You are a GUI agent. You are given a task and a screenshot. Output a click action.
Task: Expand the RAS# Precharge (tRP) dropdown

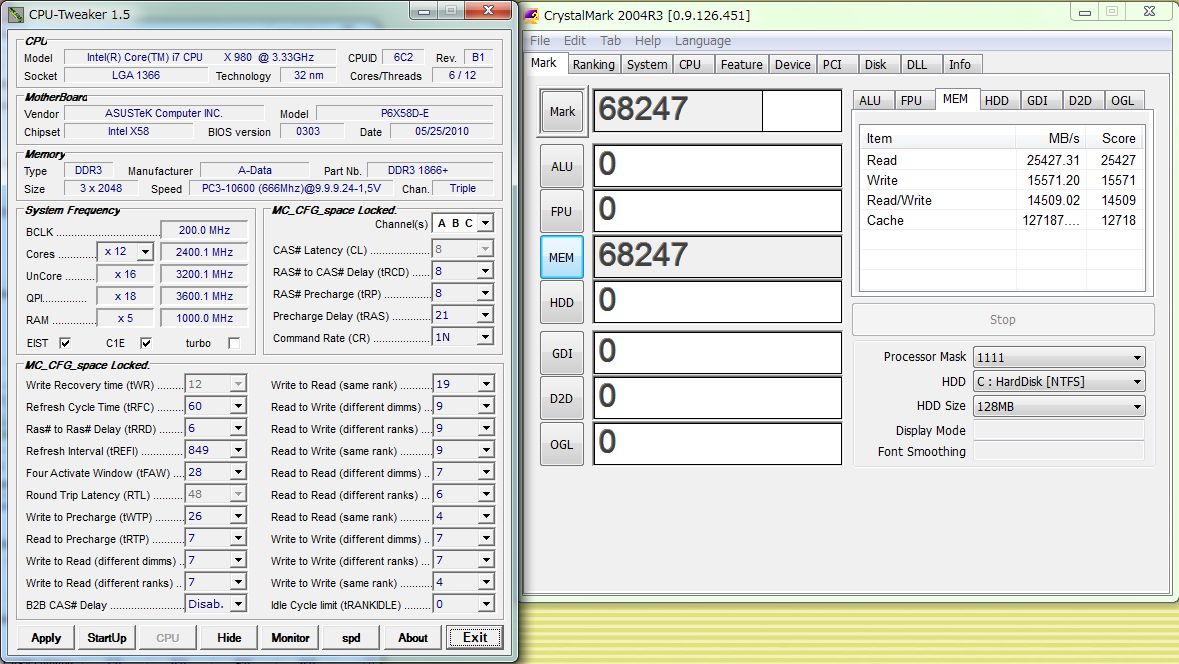[x=485, y=293]
